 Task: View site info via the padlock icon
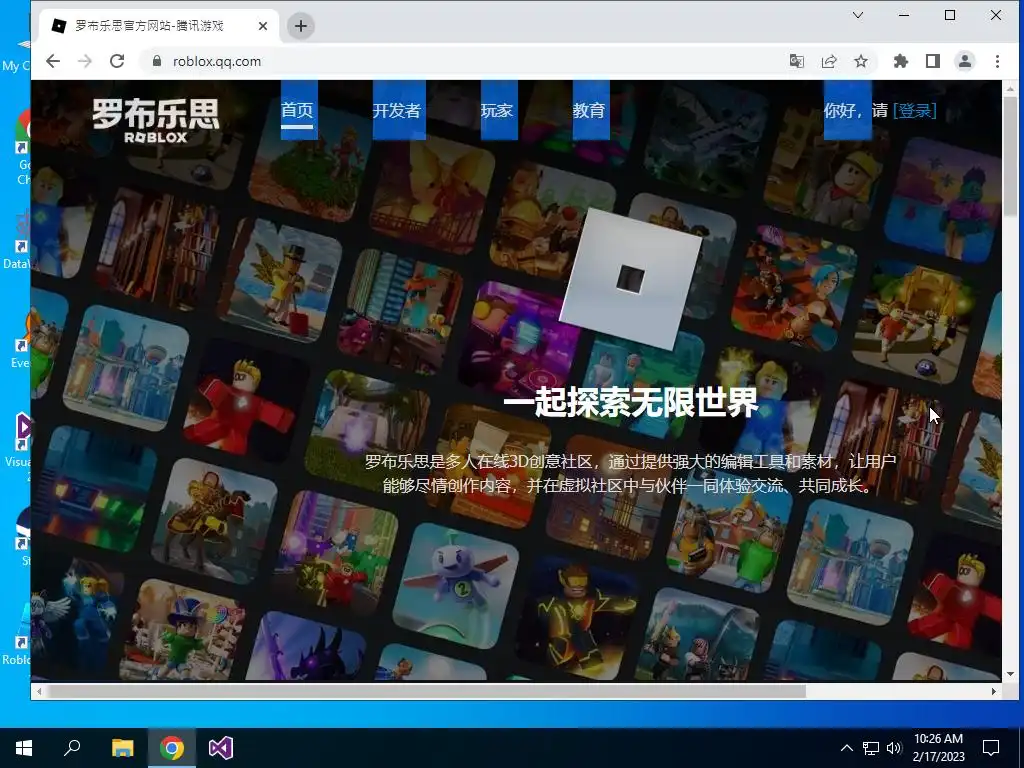tap(156, 61)
